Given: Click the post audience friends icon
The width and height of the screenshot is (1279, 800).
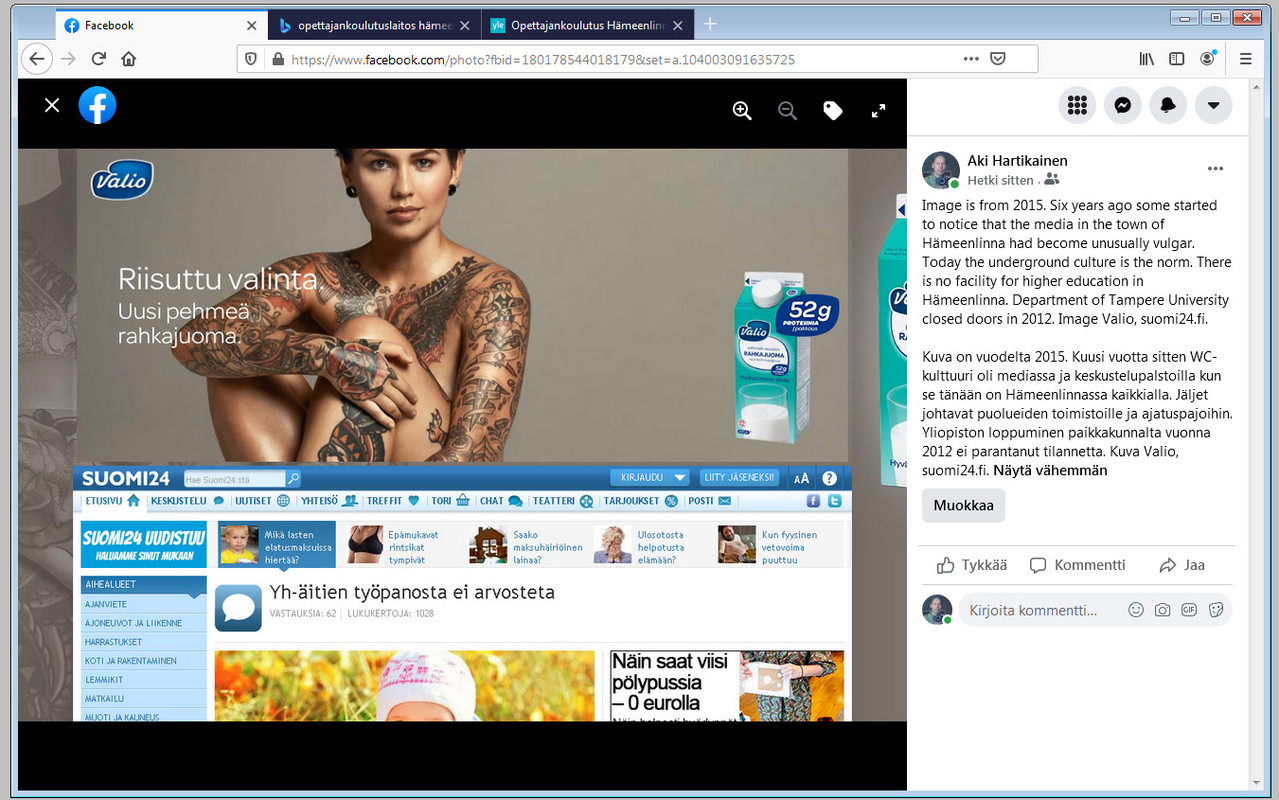Looking at the screenshot, I should click(1051, 180).
